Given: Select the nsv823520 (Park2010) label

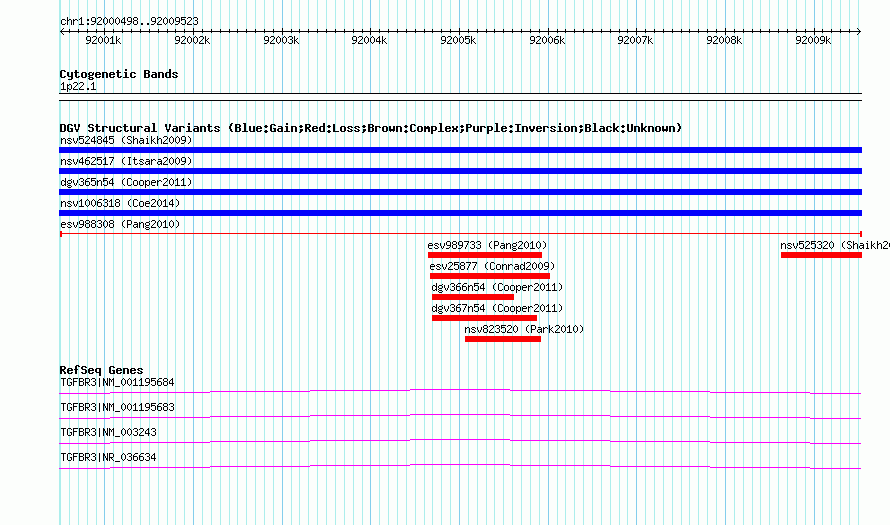Looking at the screenshot, I should (x=524, y=329).
